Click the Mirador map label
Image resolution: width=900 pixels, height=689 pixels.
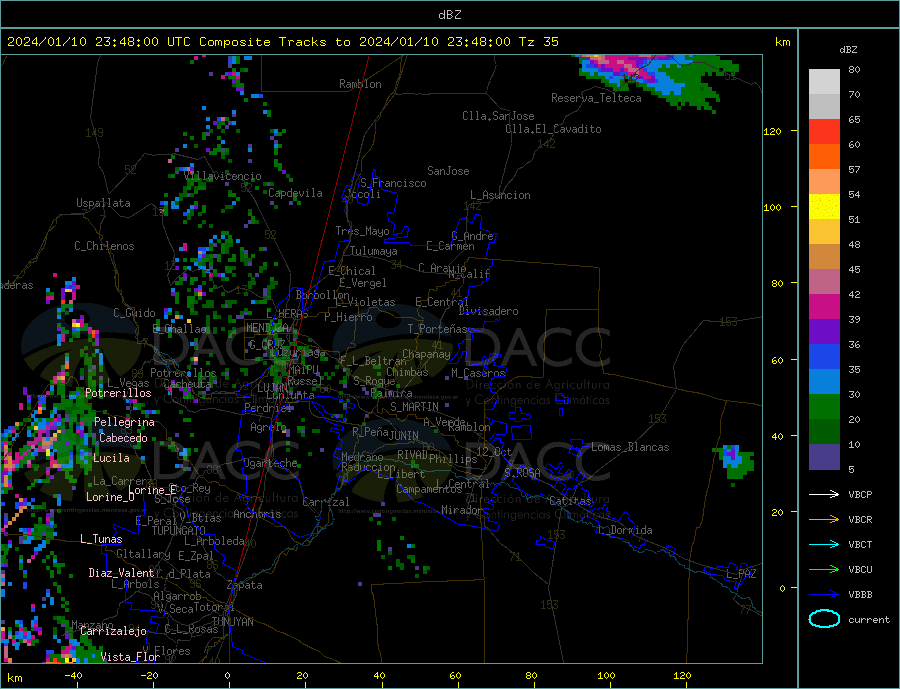click(461, 510)
